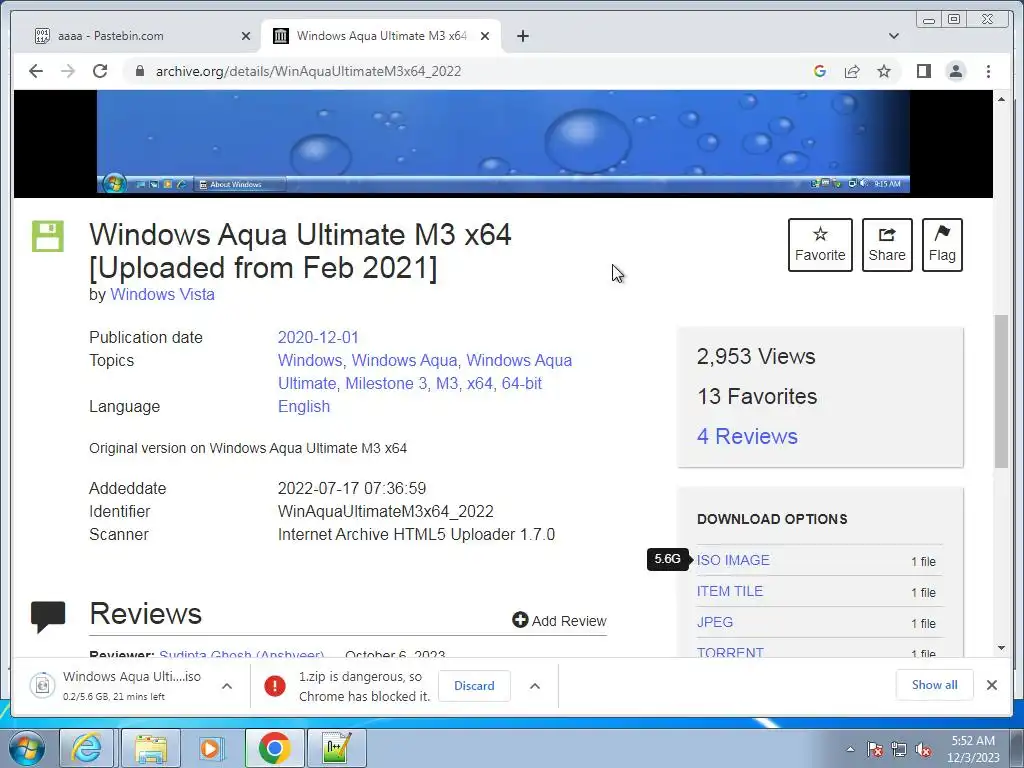Open the Windows Start menu
This screenshot has width=1024, height=768.
pyautogui.click(x=27, y=748)
